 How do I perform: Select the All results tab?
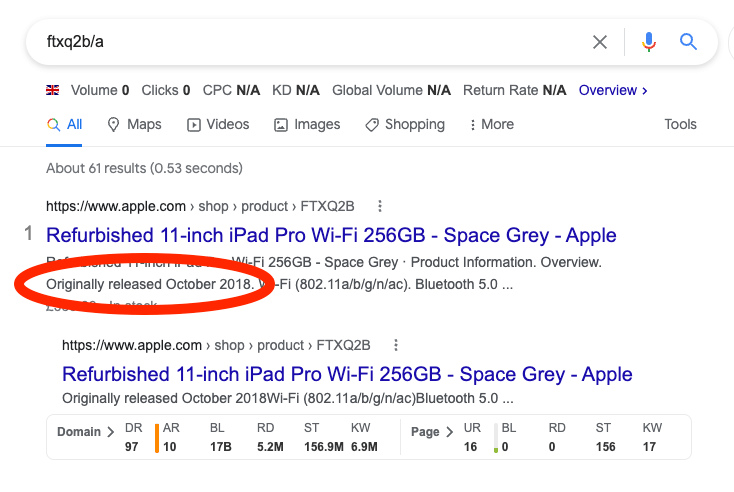[x=64, y=125]
